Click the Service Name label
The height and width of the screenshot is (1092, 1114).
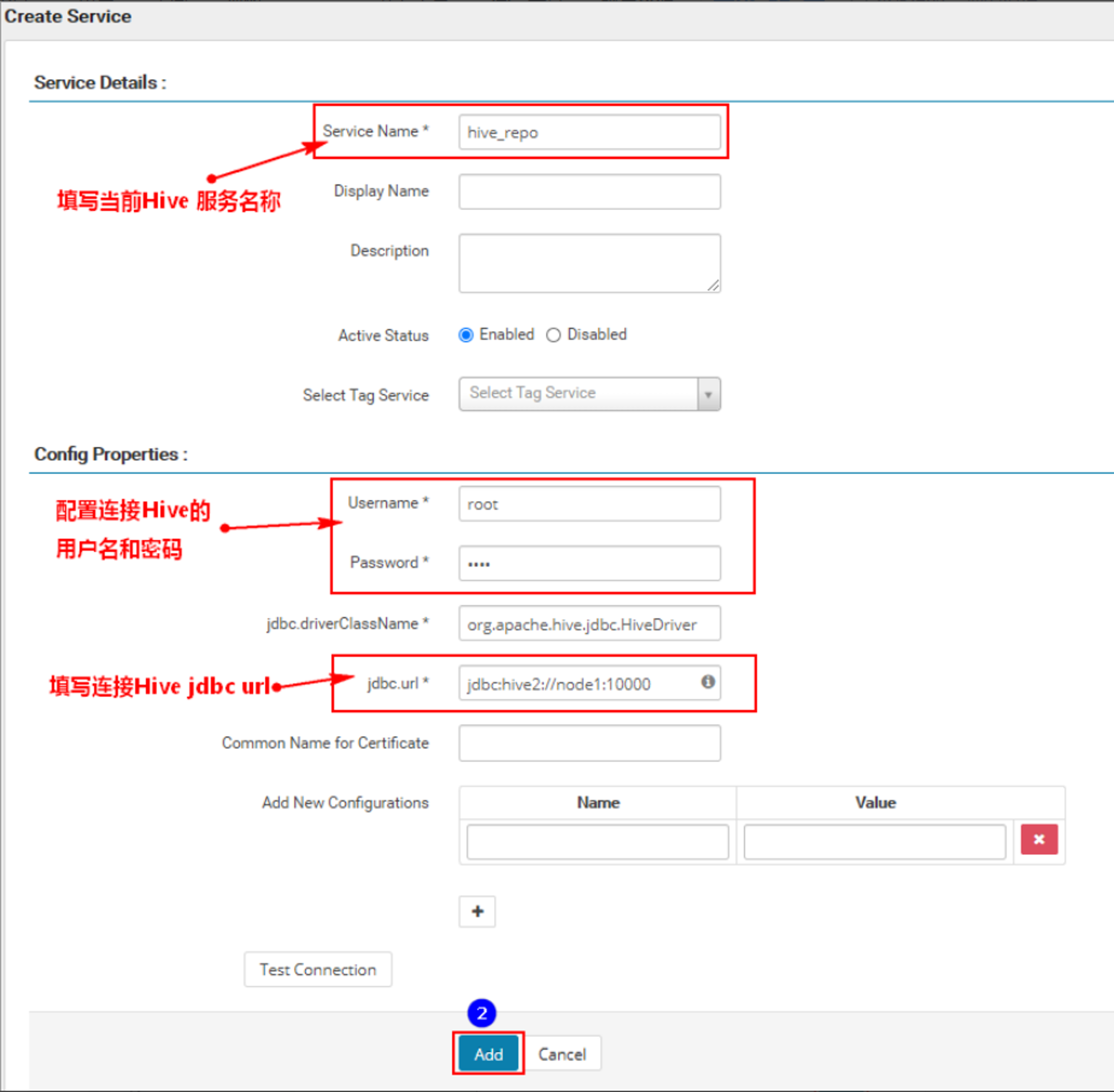click(376, 131)
